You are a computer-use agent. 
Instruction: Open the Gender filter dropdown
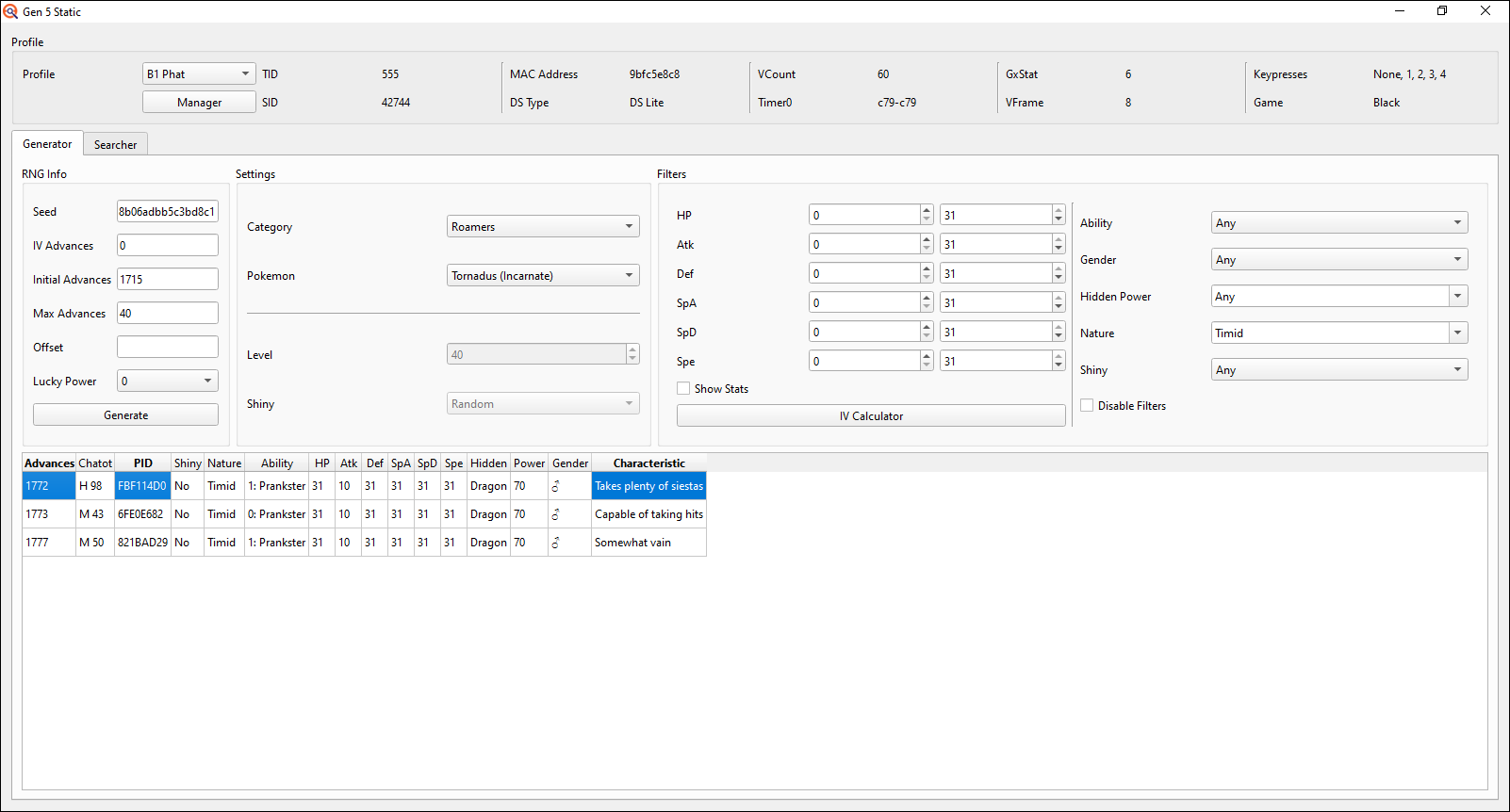pos(1339,259)
